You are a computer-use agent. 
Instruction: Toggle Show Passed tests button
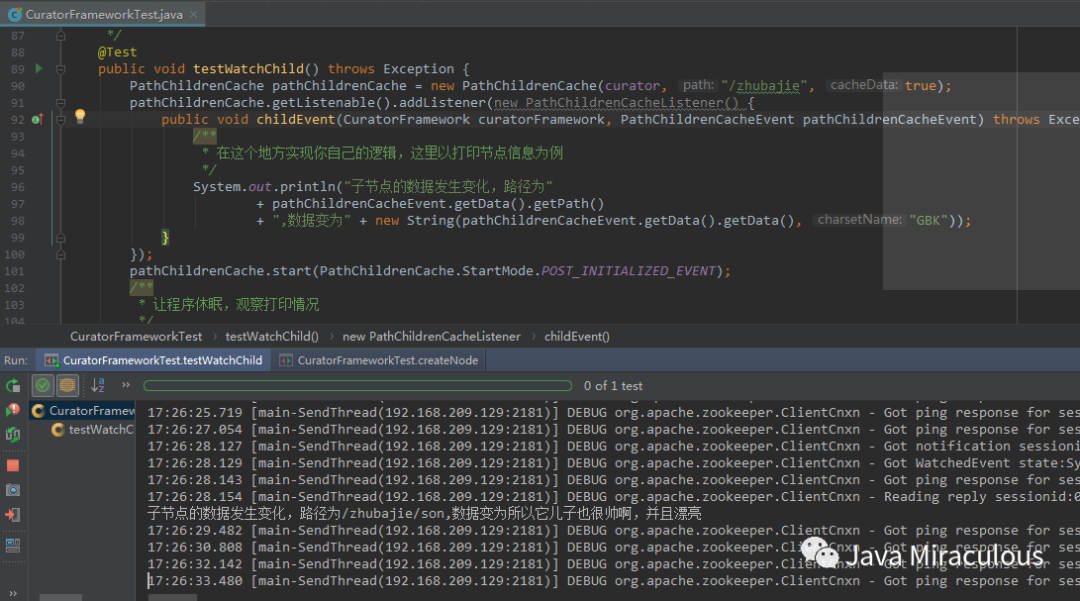43,386
